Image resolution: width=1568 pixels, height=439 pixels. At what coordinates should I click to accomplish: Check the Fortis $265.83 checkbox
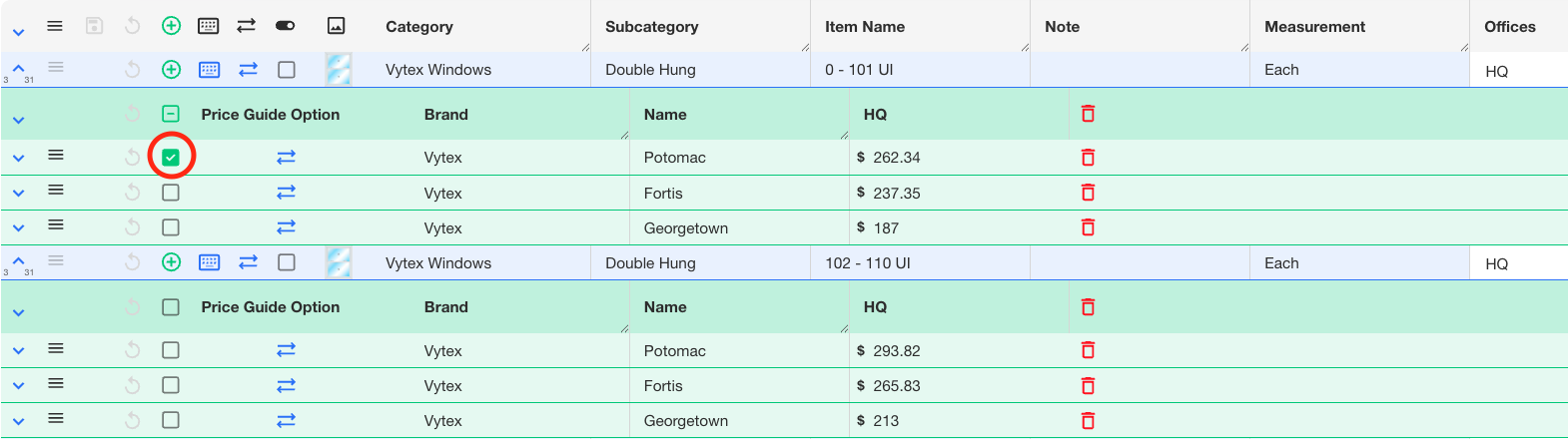(171, 385)
